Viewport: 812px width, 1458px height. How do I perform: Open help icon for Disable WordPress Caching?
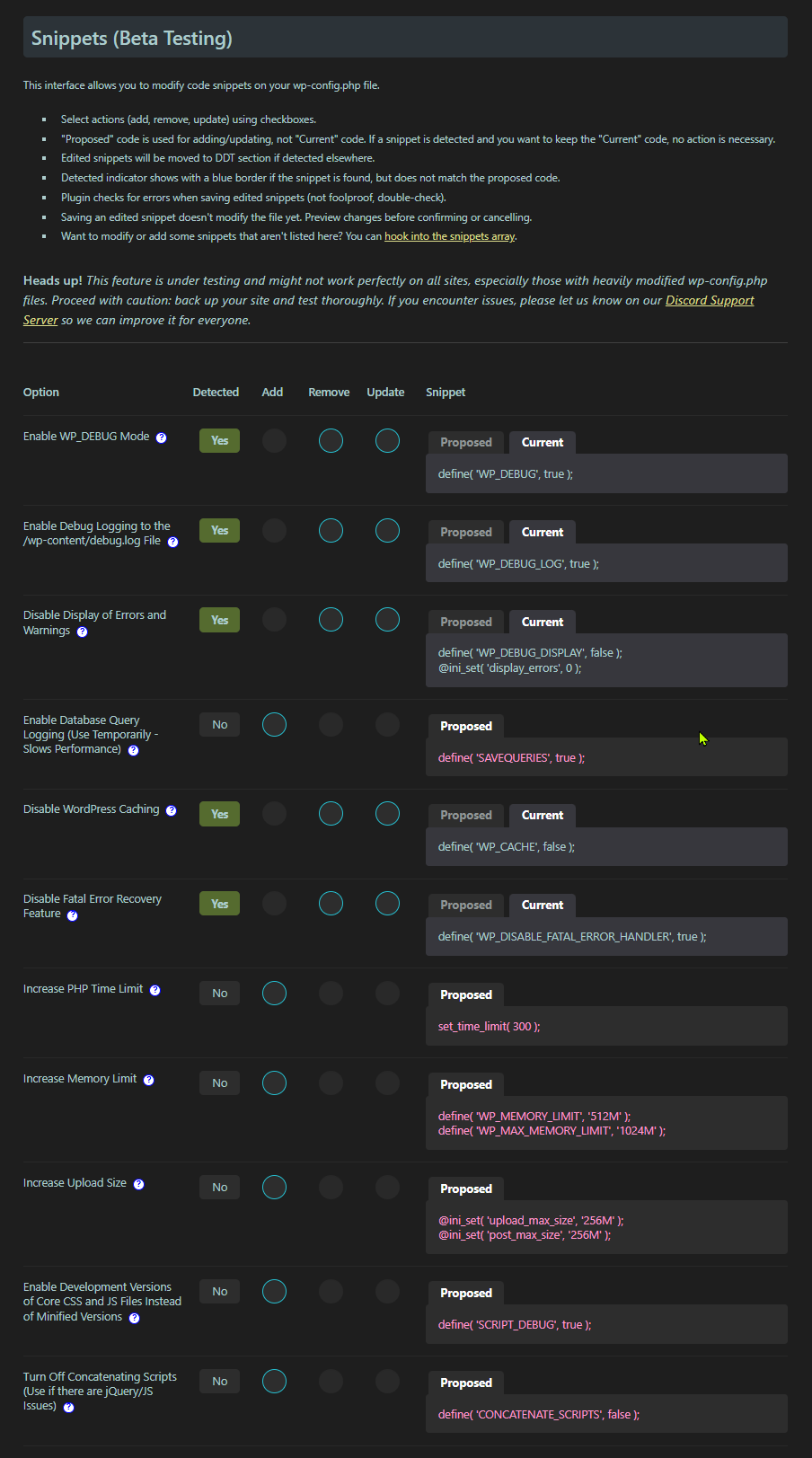171,810
